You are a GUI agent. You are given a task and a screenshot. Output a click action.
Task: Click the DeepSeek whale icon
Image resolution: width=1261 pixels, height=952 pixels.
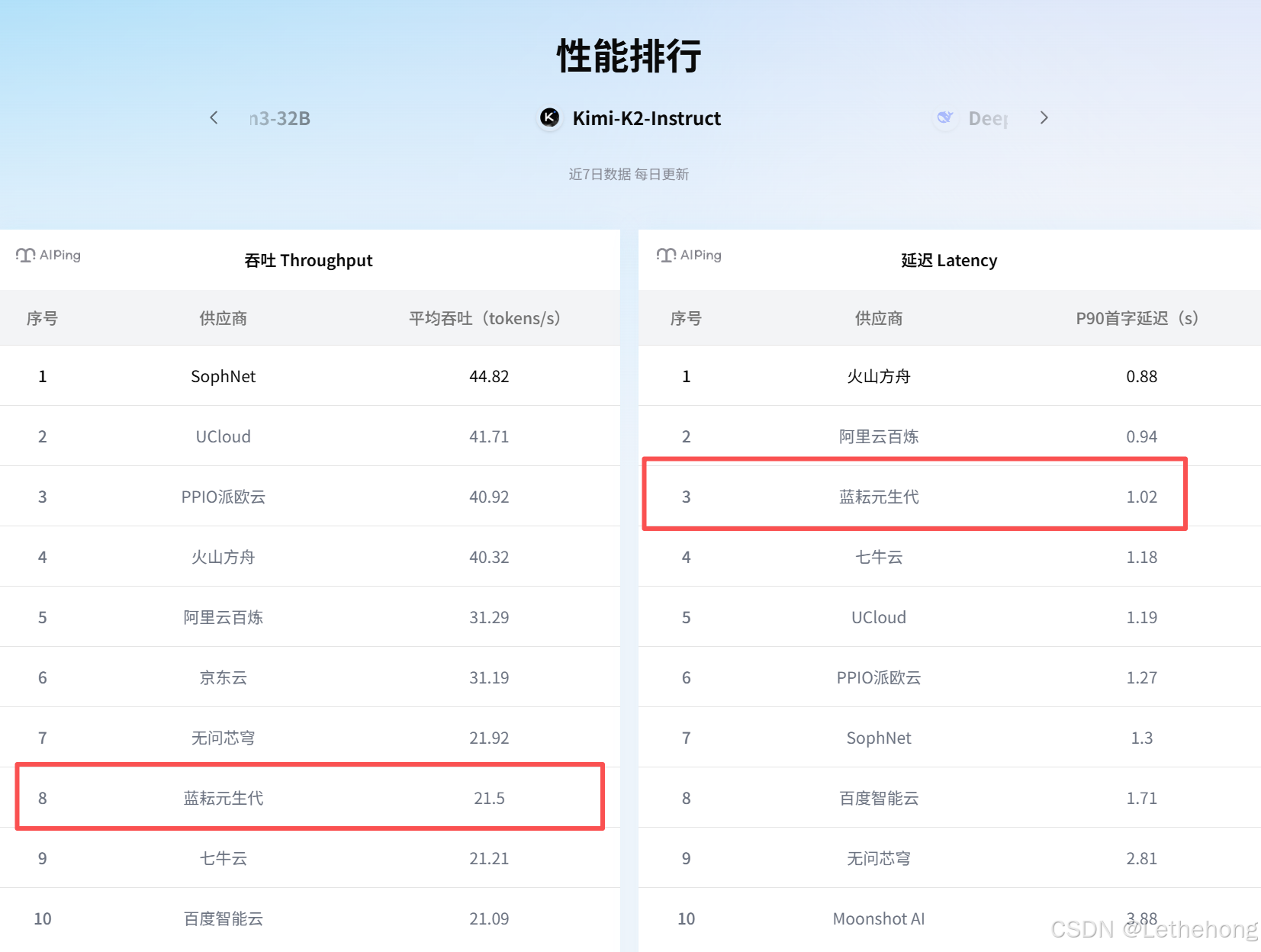[945, 117]
